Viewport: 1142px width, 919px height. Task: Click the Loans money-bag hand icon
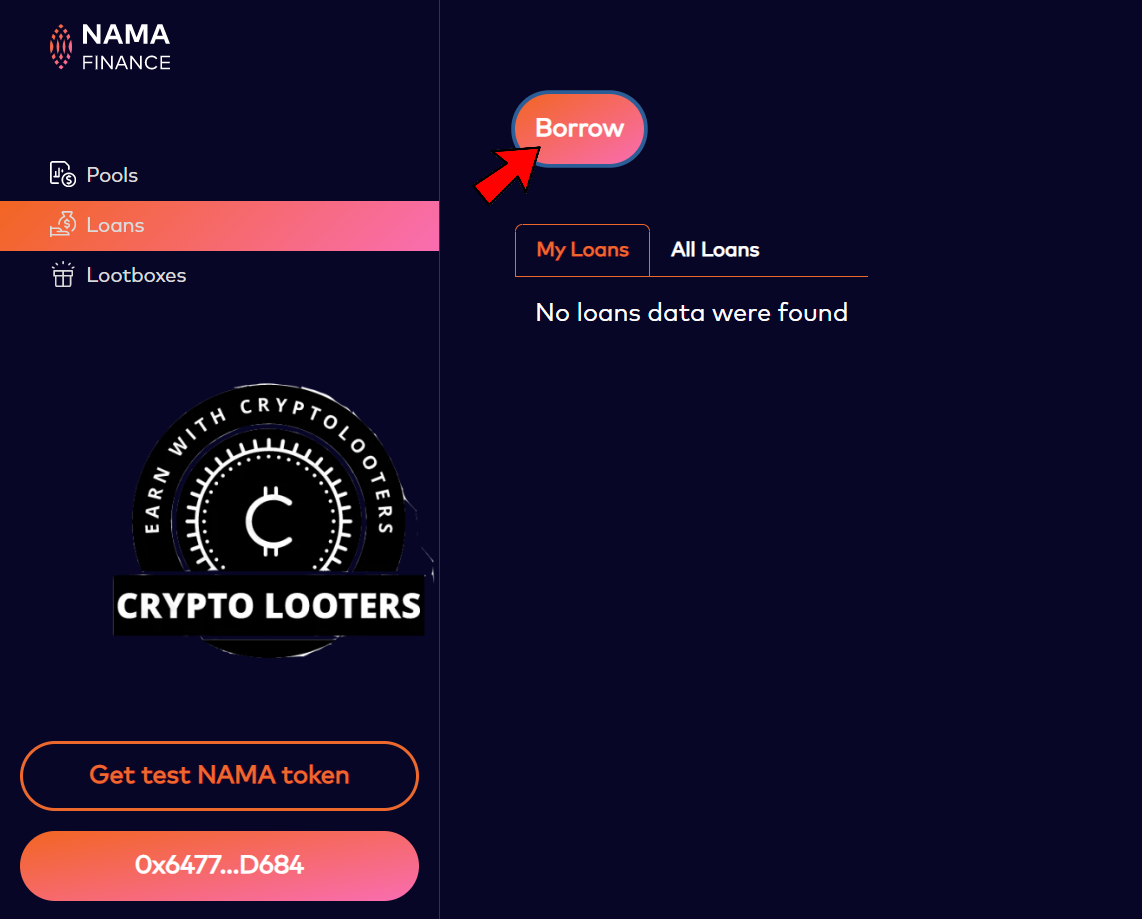coord(63,225)
